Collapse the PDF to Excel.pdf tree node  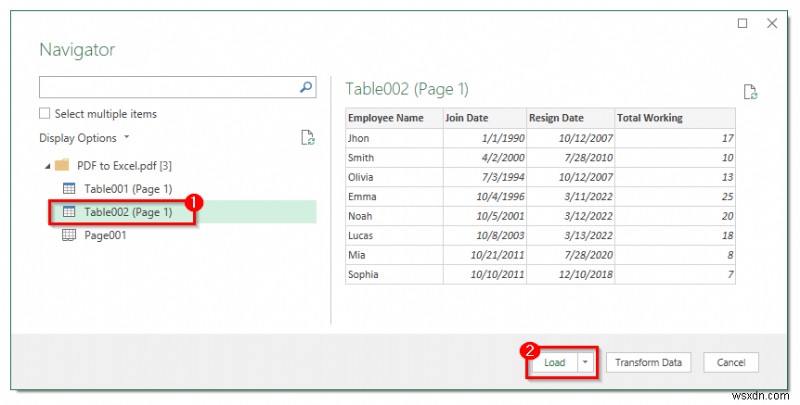(47, 166)
